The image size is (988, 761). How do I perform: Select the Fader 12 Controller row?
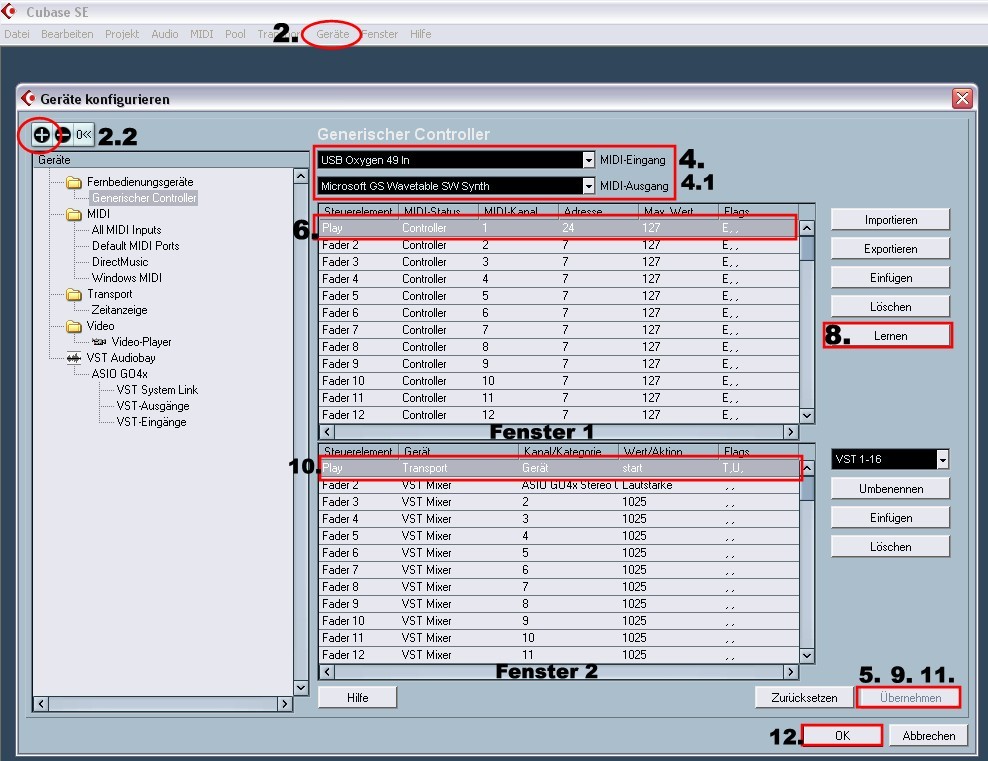[x=558, y=415]
